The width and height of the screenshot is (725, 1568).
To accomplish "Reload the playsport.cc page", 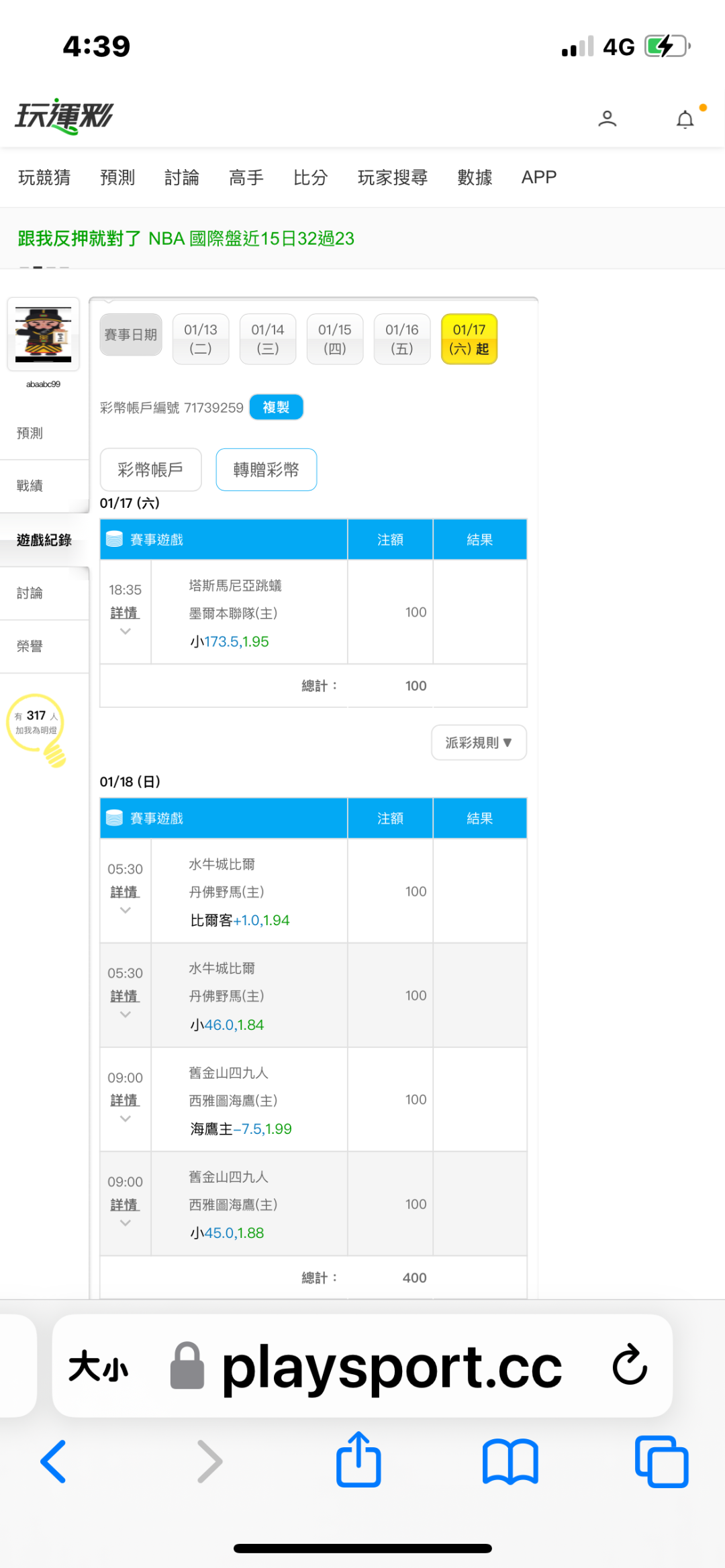I will point(630,1365).
